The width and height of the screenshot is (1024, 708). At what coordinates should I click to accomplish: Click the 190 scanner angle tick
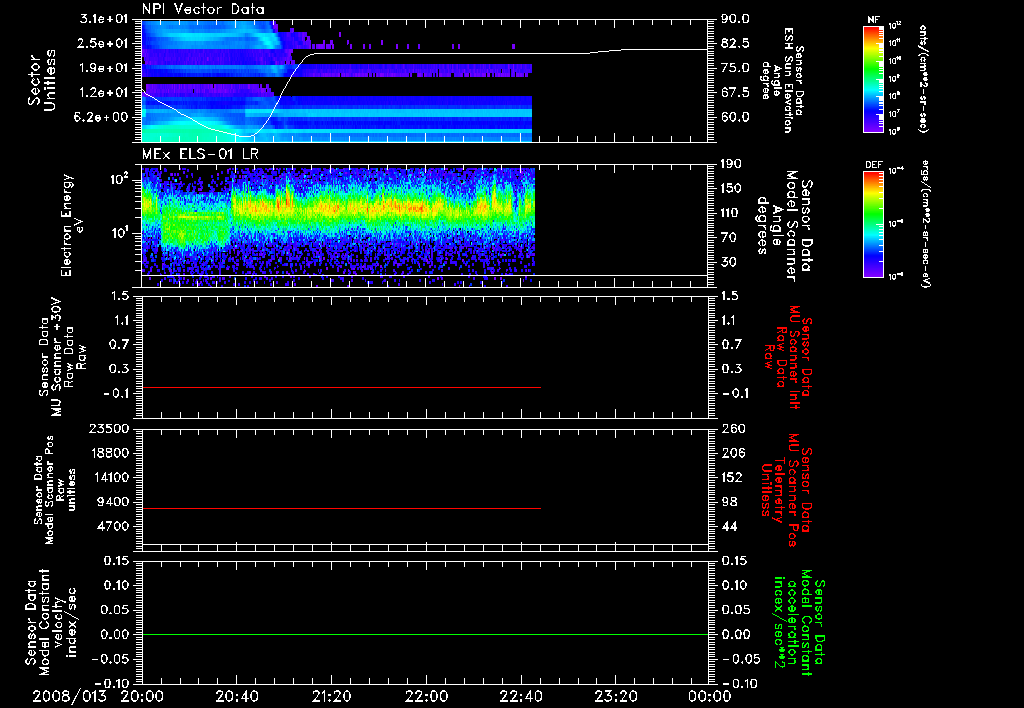731,164
